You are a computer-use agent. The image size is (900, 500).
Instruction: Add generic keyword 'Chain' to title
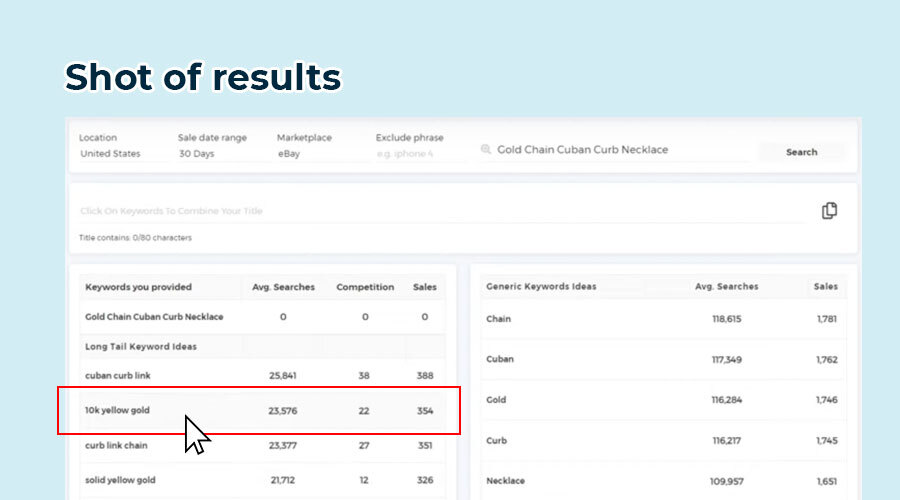(498, 319)
